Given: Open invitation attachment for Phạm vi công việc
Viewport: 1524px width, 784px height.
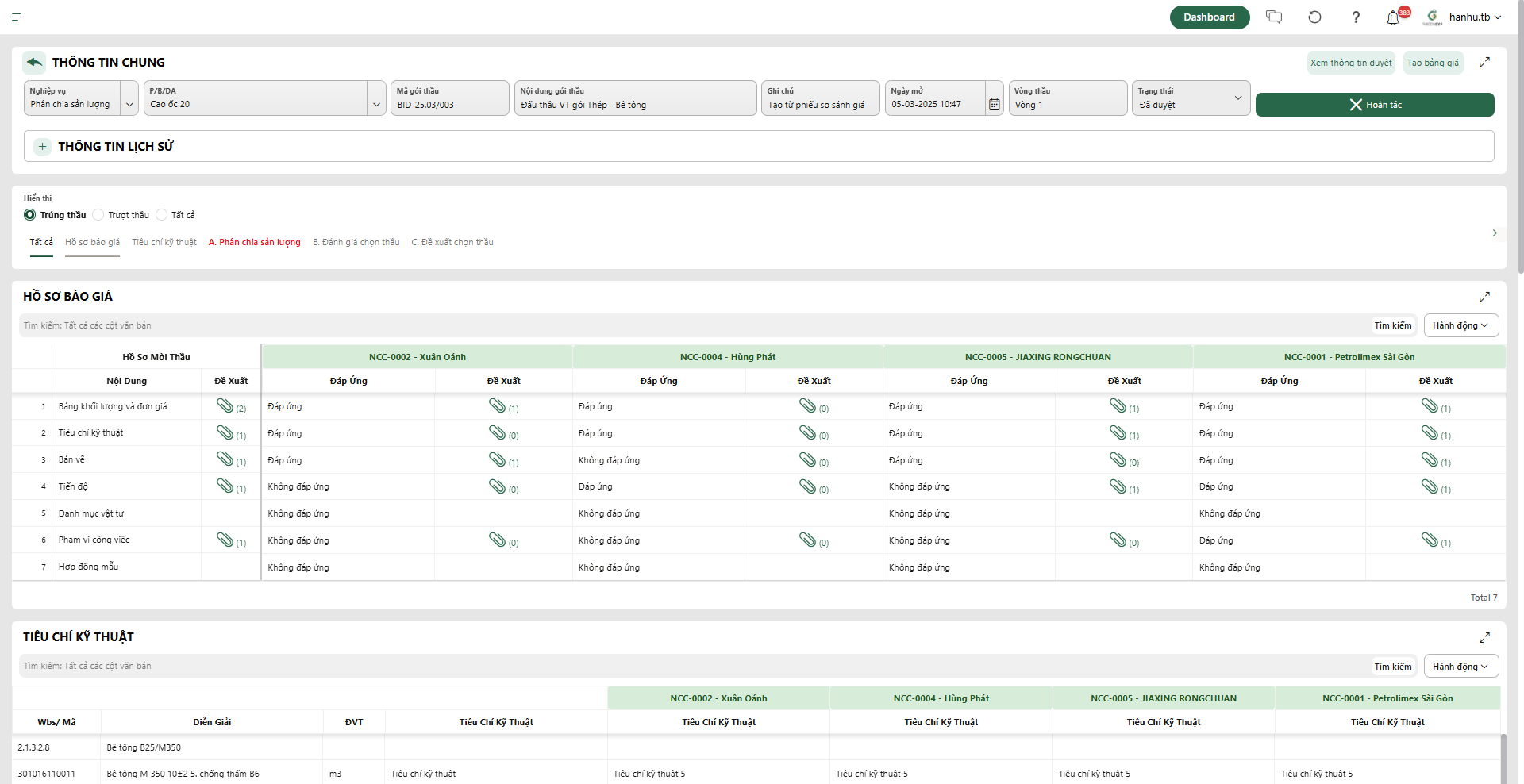Looking at the screenshot, I should point(225,540).
